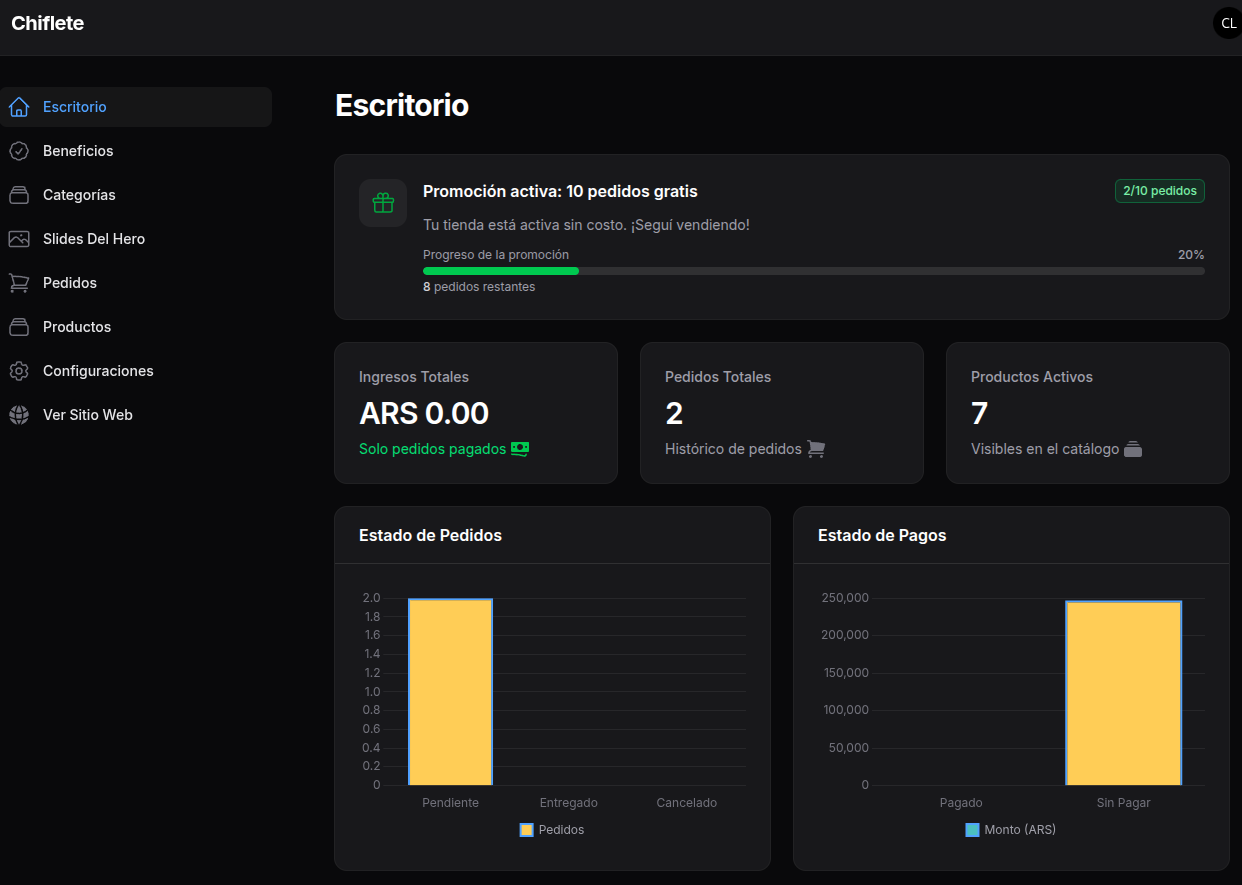Click the check-circle icon next to Beneficios

pos(20,151)
